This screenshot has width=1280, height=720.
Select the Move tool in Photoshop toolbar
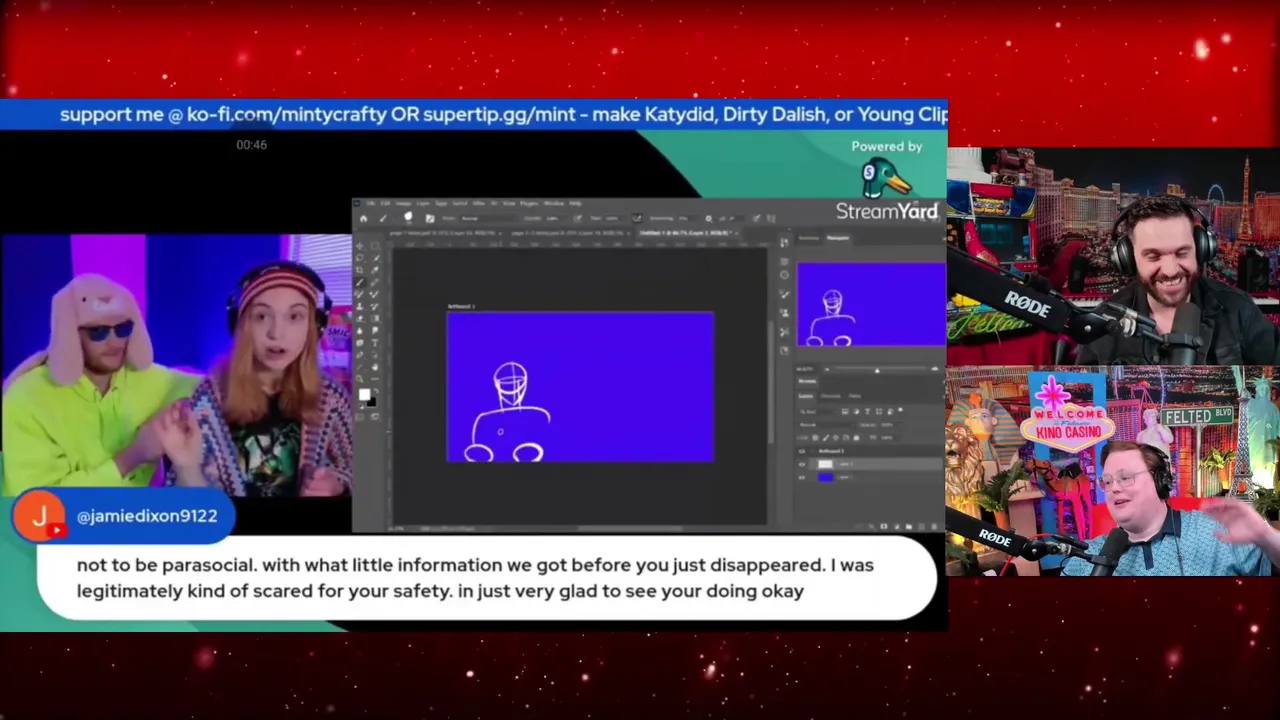point(359,246)
